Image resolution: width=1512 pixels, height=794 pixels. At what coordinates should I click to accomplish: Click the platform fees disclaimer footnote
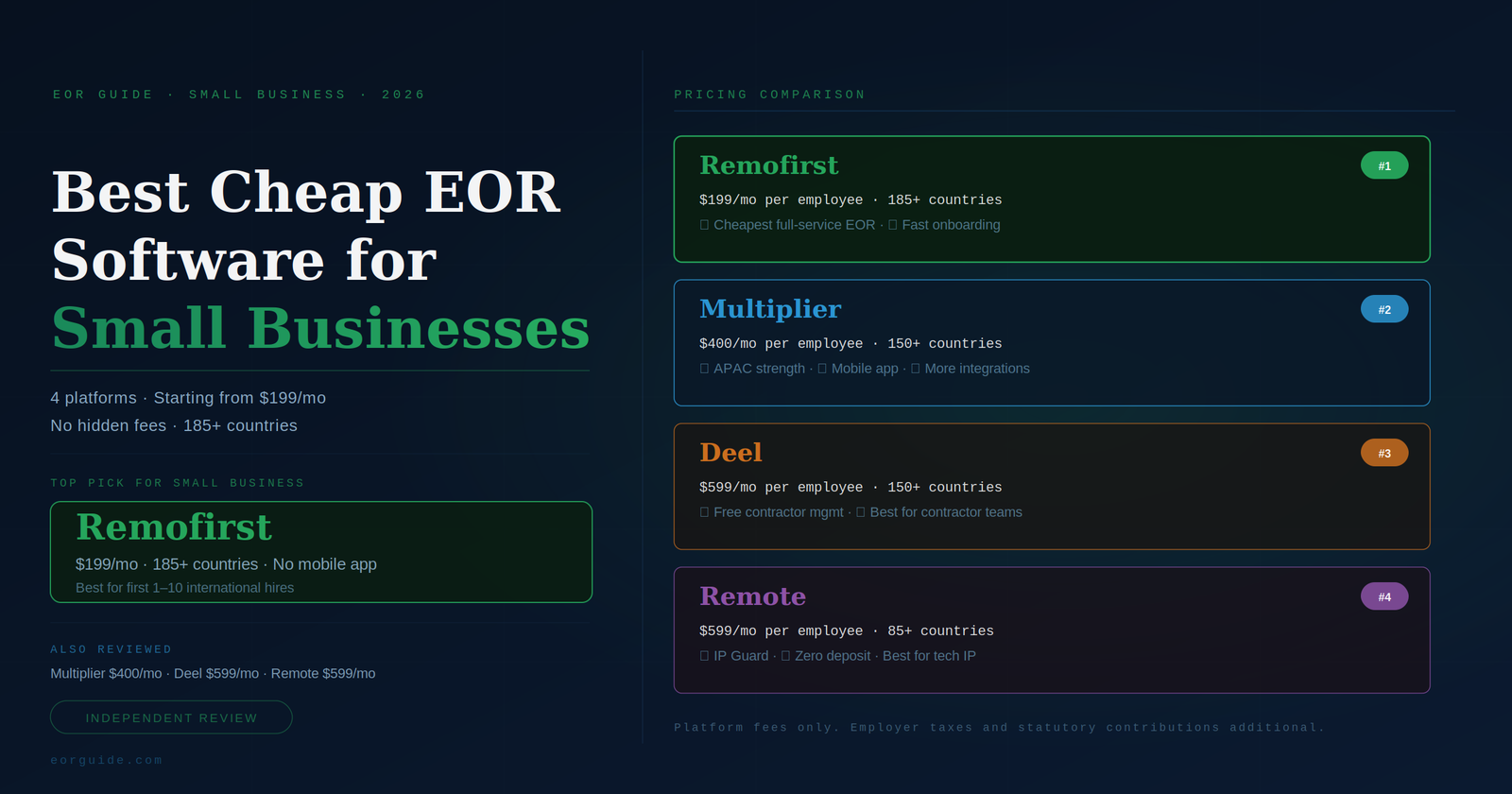coord(999,728)
